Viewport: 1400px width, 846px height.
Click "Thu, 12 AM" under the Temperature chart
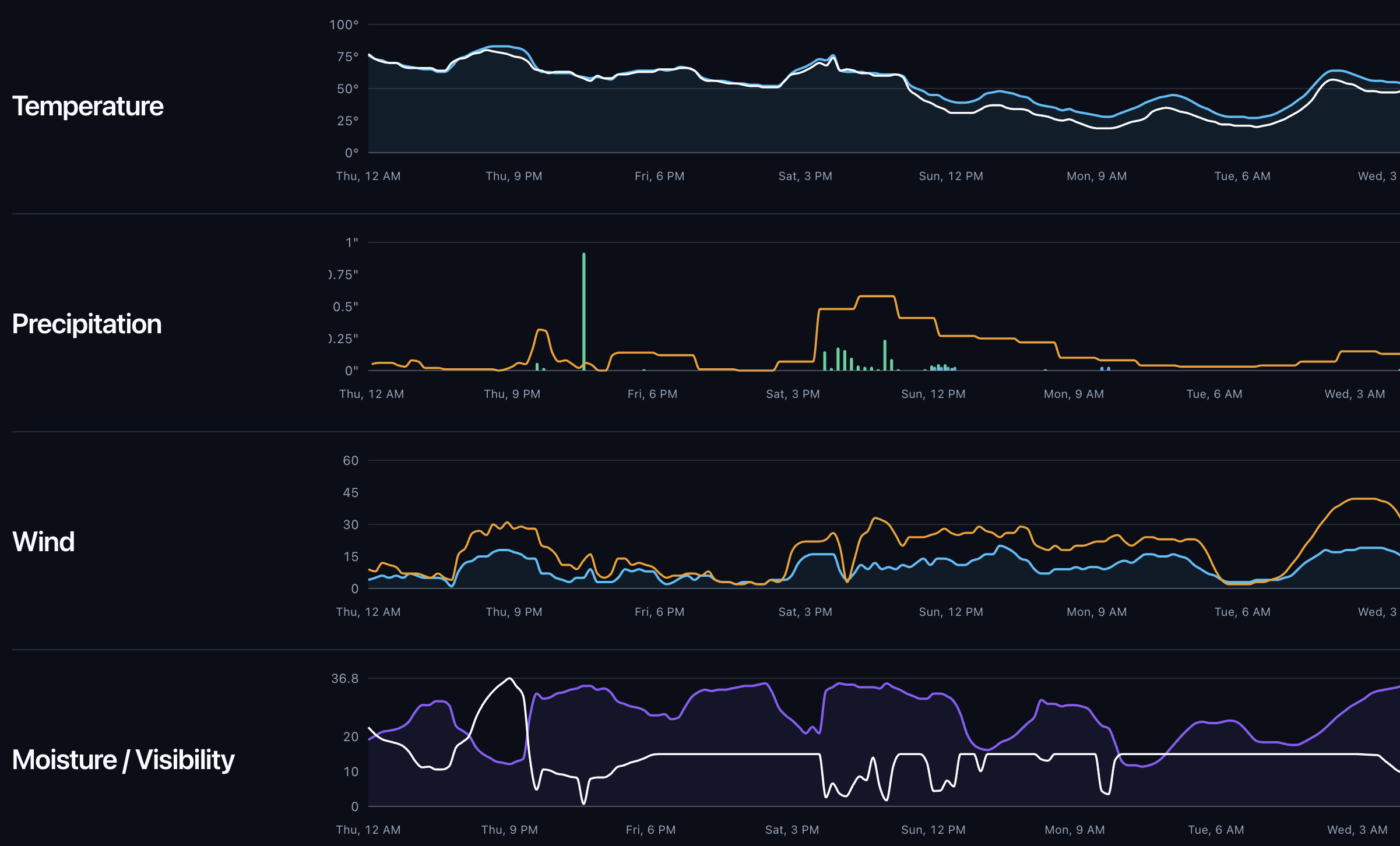[368, 176]
